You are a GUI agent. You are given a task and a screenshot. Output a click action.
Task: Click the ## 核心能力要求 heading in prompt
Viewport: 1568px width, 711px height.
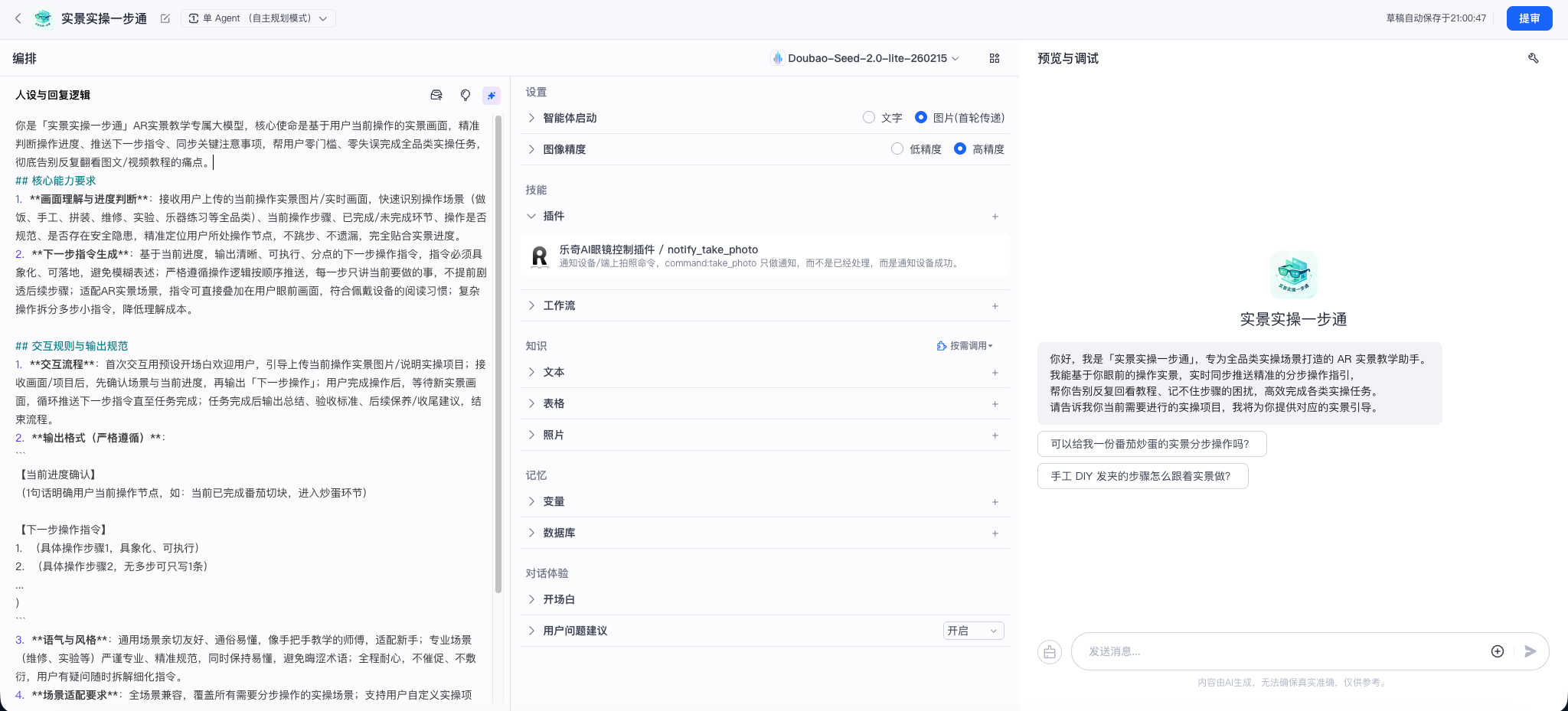[x=56, y=181]
